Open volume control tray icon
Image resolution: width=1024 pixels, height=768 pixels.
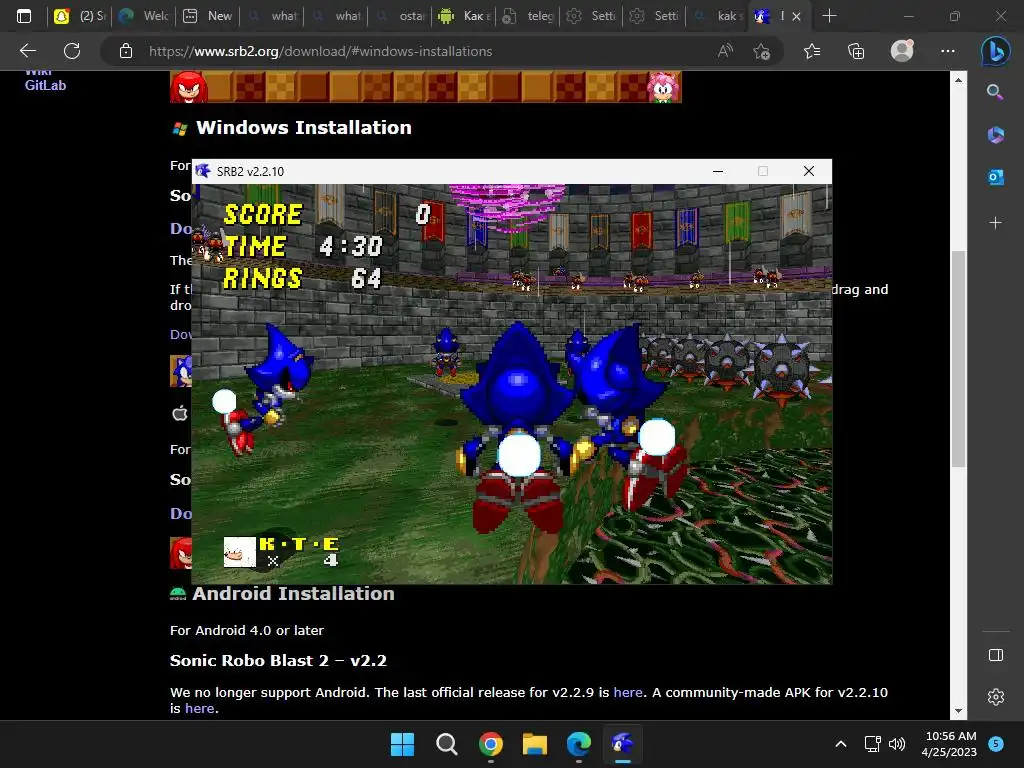(897, 744)
